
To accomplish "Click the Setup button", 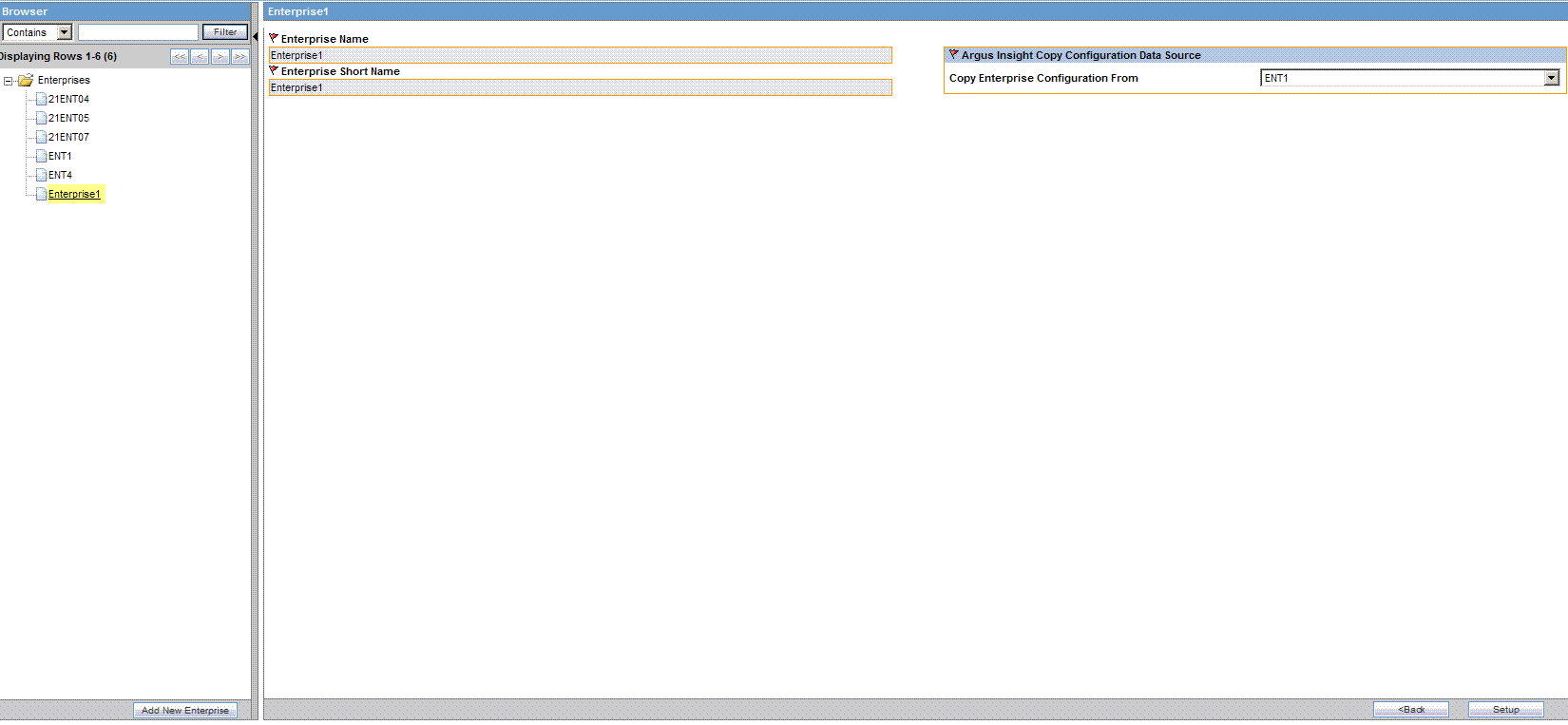I will (x=1506, y=710).
